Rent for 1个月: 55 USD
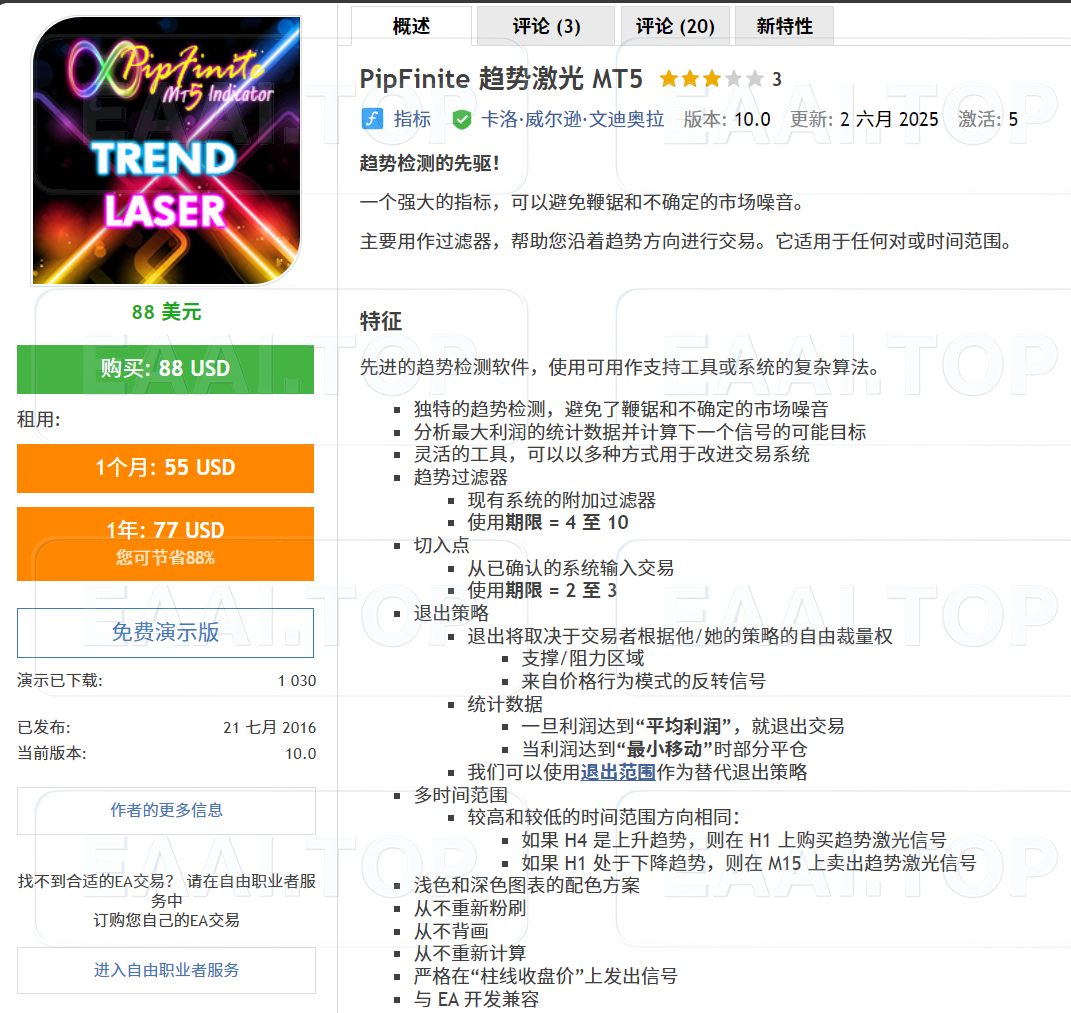 pyautogui.click(x=165, y=468)
